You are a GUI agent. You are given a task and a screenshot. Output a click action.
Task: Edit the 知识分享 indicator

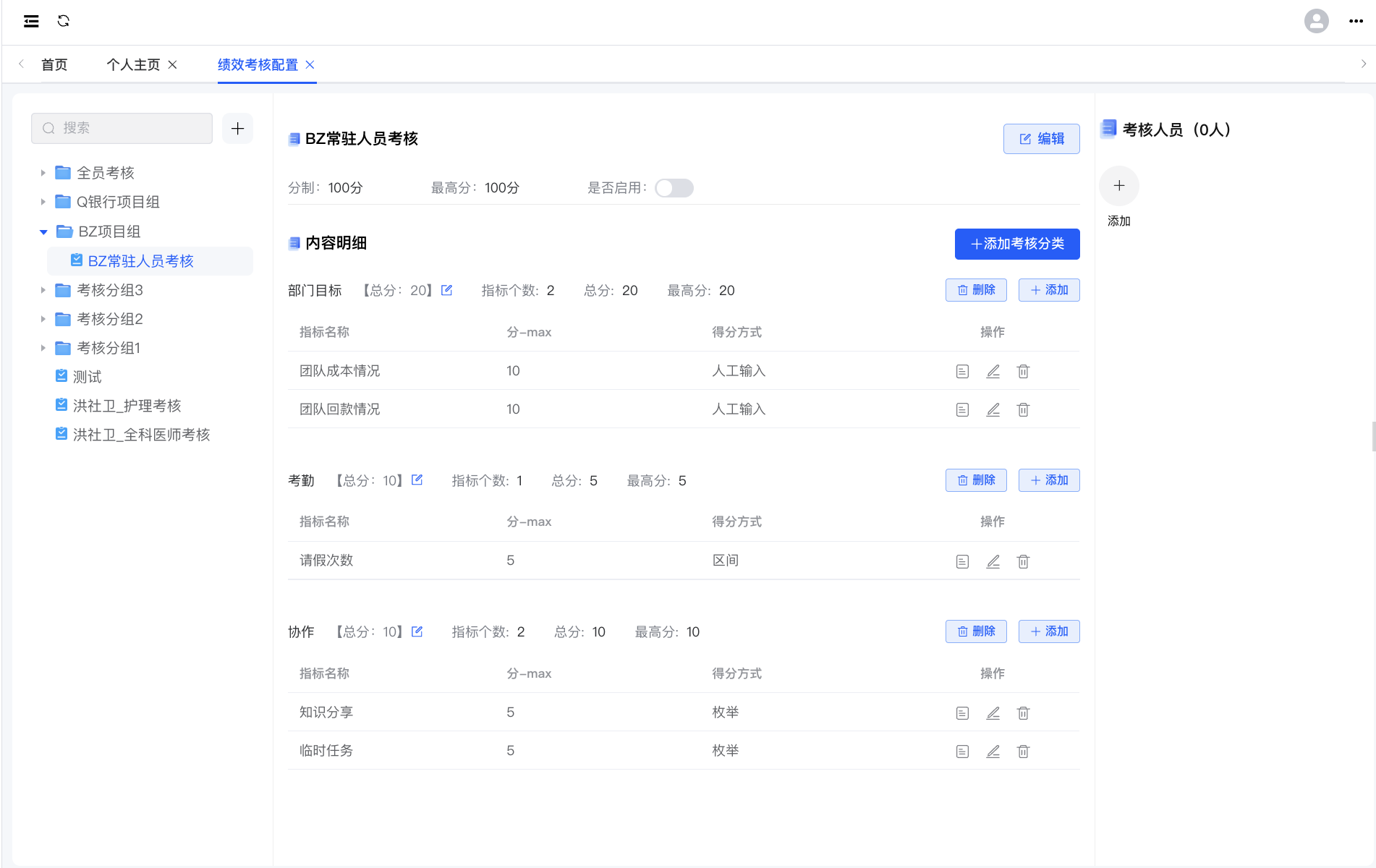[993, 712]
